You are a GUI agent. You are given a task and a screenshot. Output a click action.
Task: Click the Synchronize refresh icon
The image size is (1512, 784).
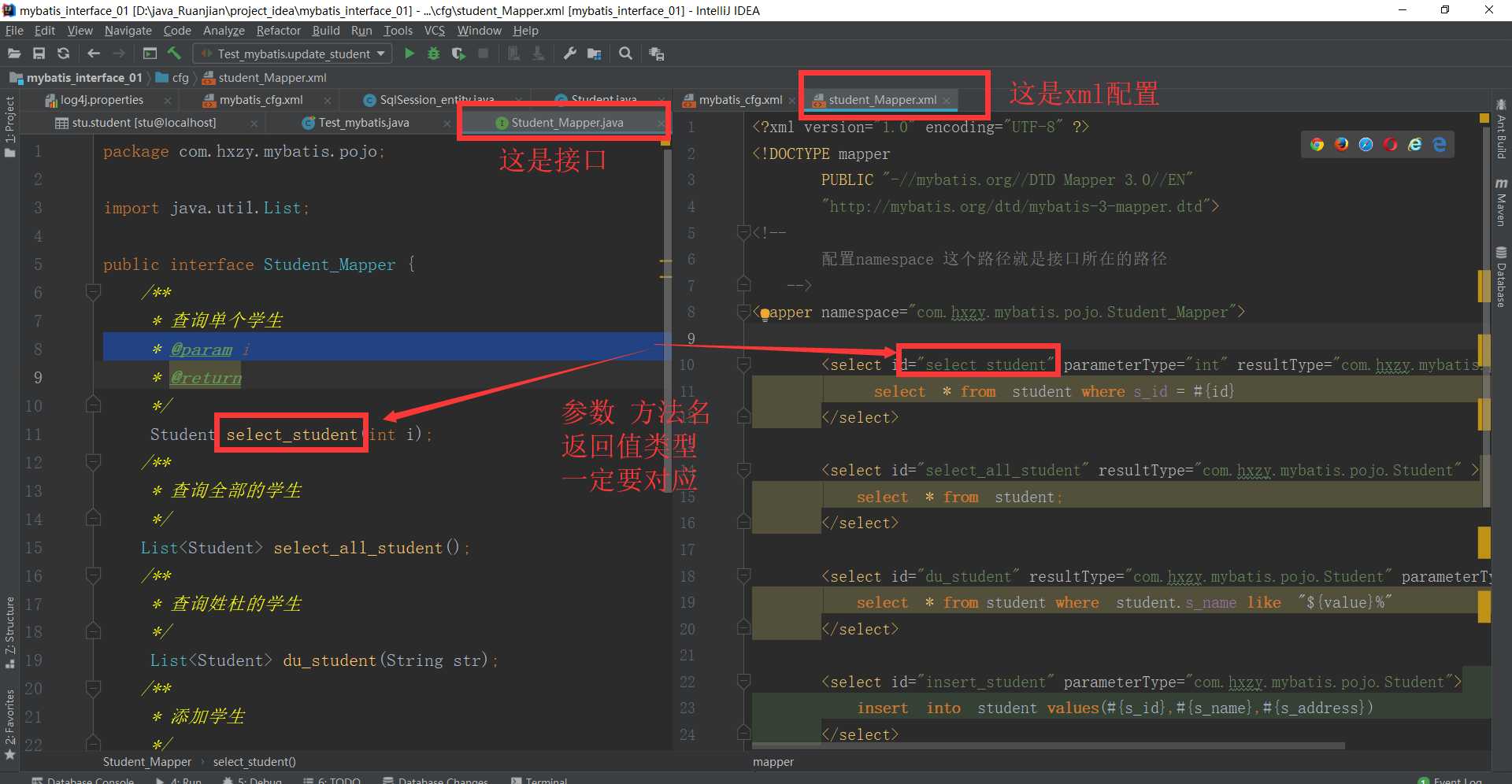tap(64, 54)
